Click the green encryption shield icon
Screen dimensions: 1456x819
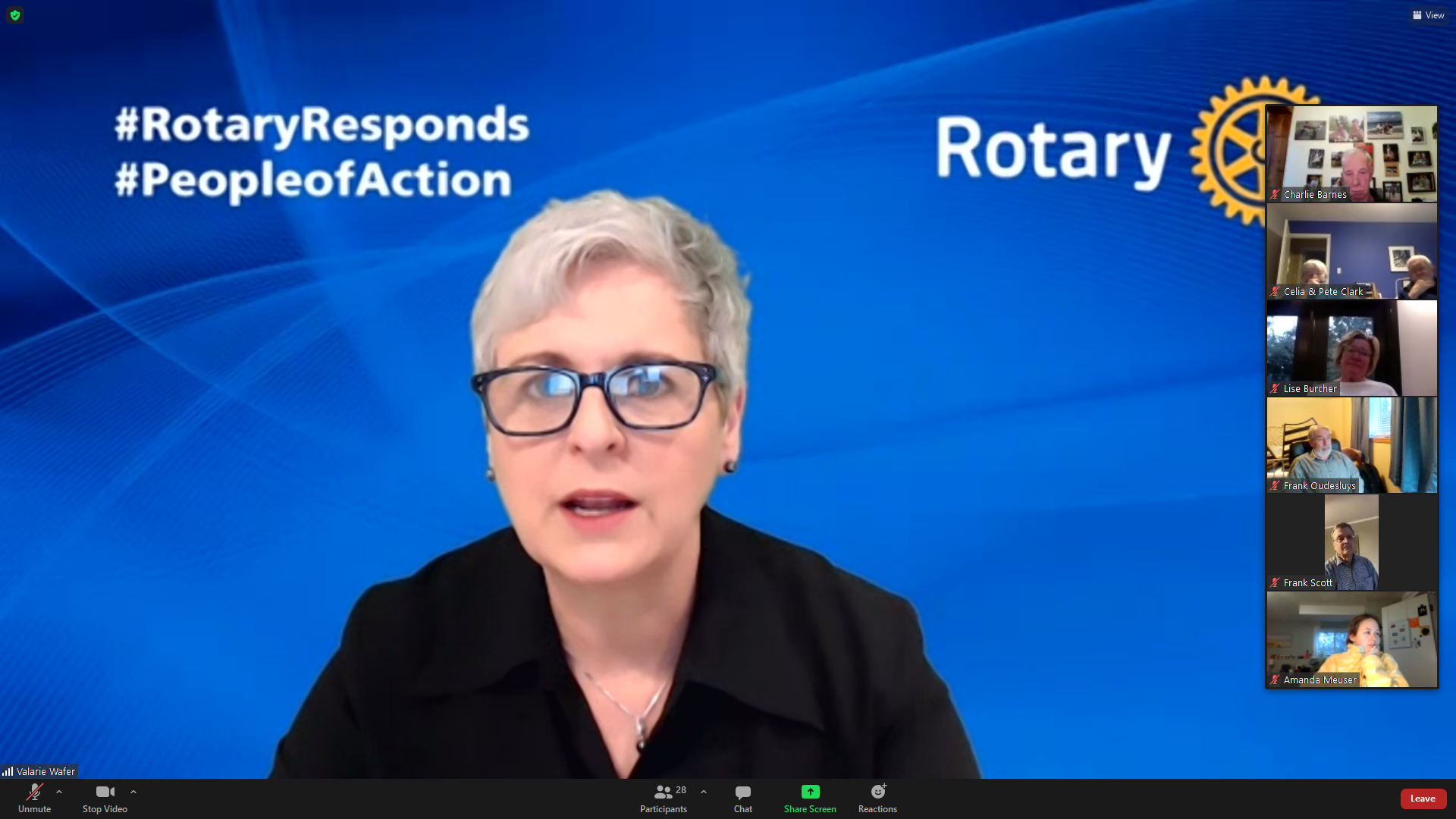15,15
